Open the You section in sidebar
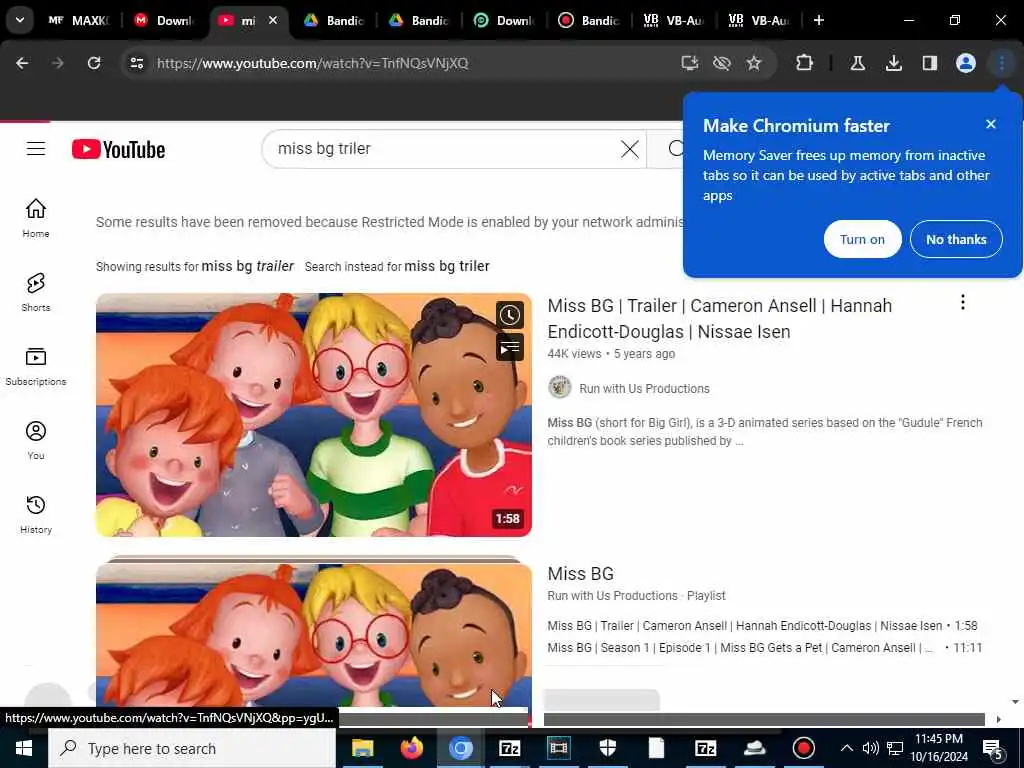 (36, 440)
